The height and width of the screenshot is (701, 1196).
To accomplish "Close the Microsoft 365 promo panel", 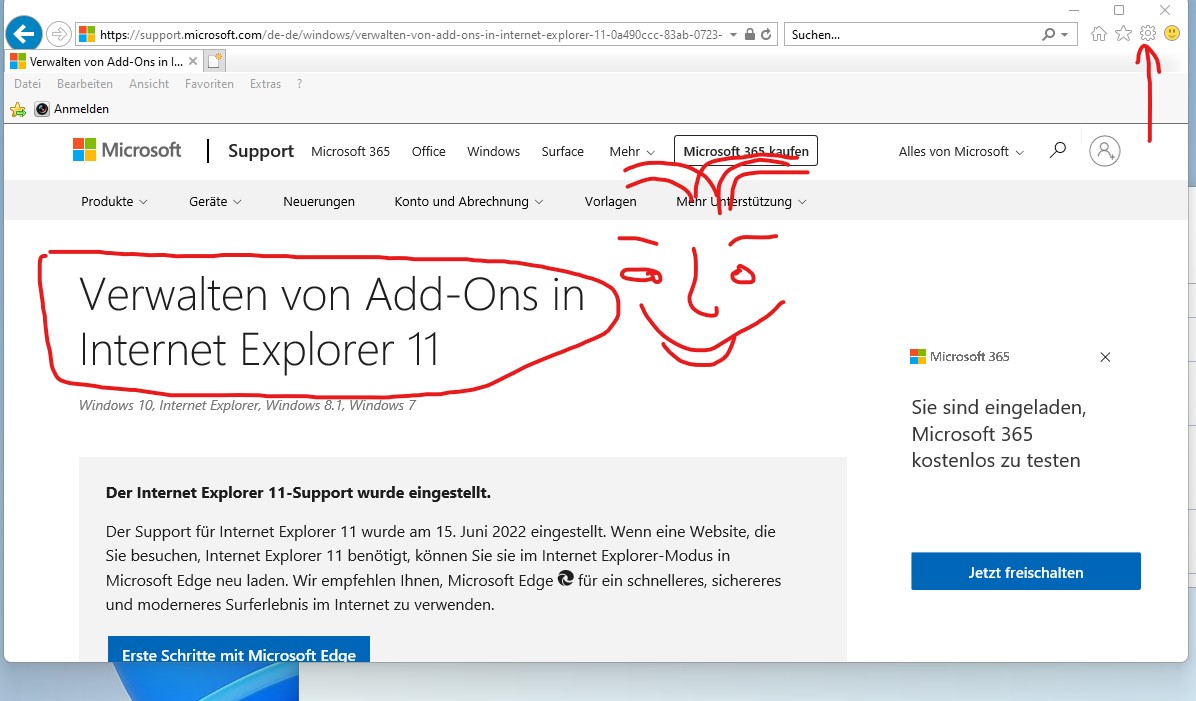I will pos(1105,357).
